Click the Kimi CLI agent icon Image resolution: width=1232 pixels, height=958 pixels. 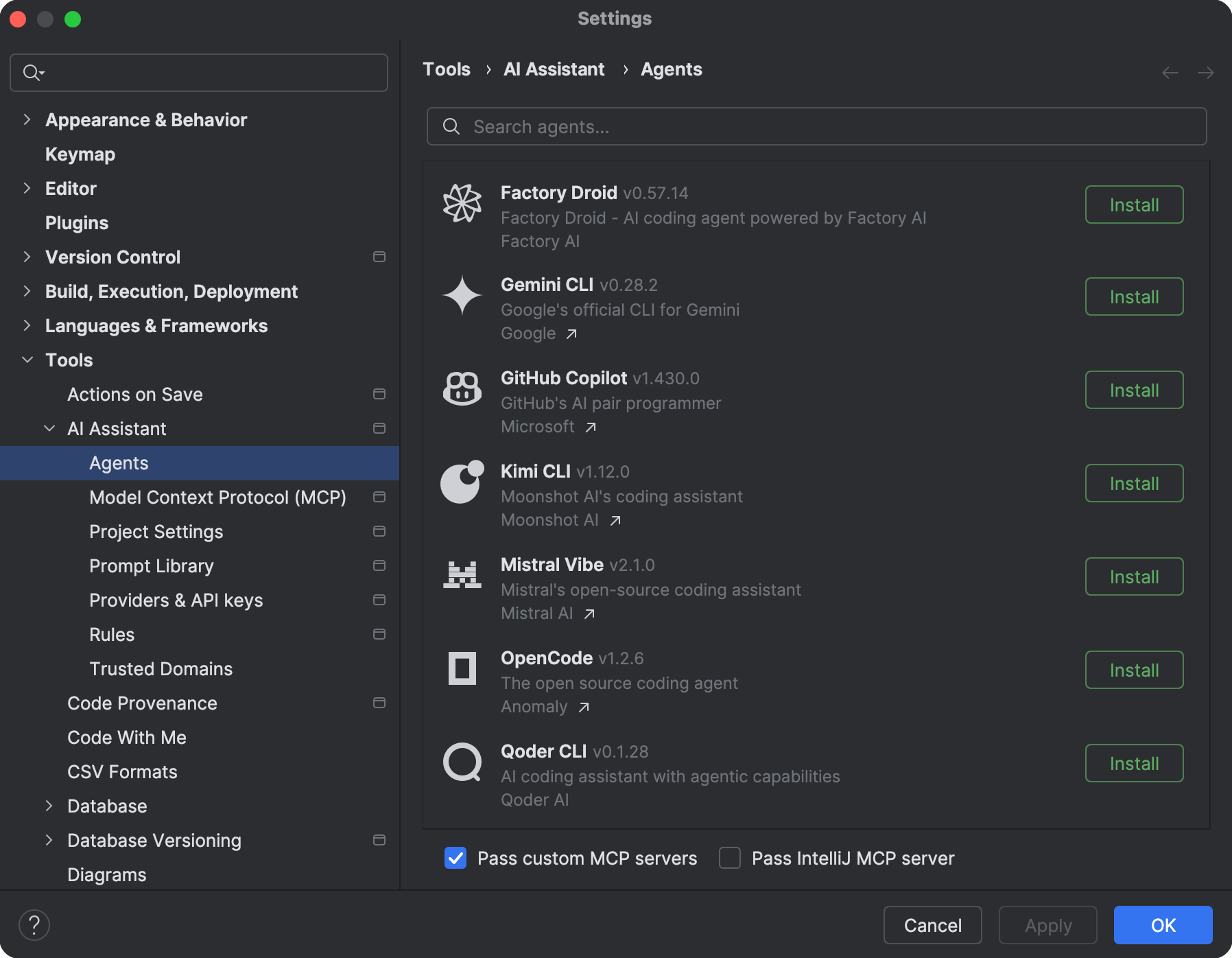click(x=462, y=482)
